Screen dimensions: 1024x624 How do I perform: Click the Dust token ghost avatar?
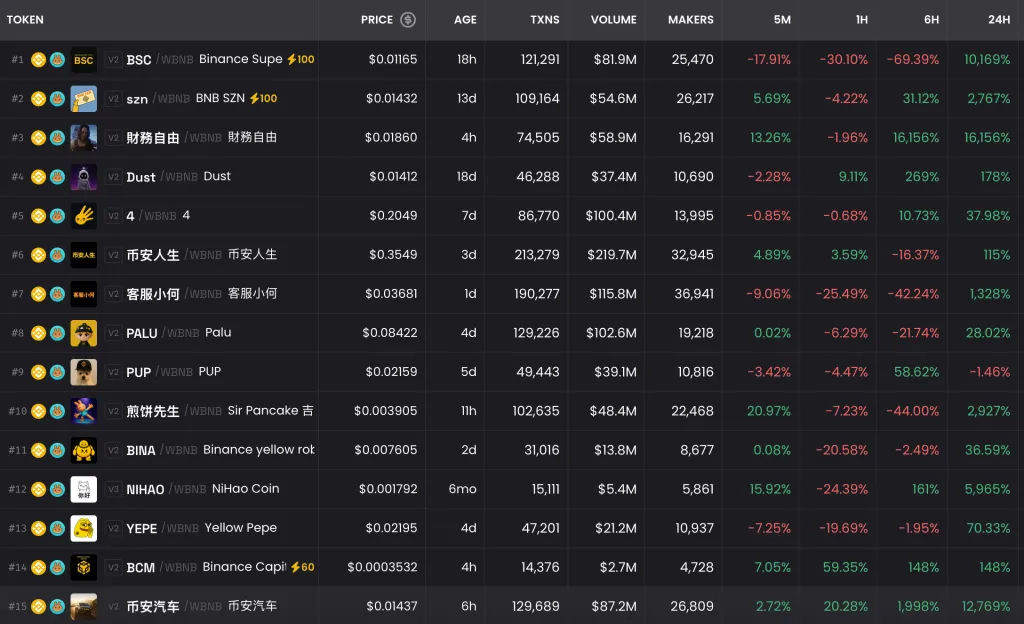(84, 177)
